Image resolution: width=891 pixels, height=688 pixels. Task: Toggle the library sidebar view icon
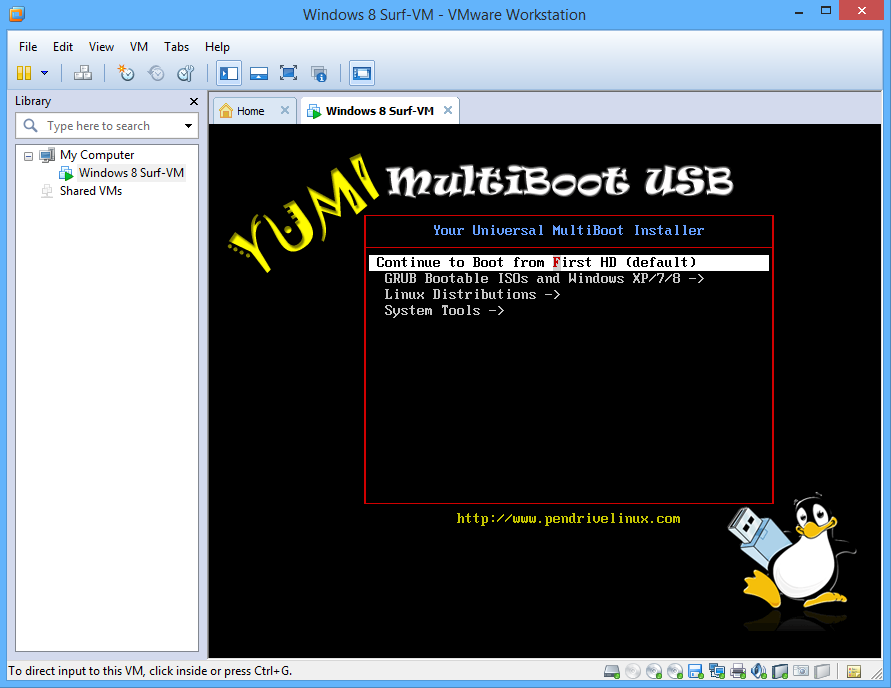click(x=229, y=73)
